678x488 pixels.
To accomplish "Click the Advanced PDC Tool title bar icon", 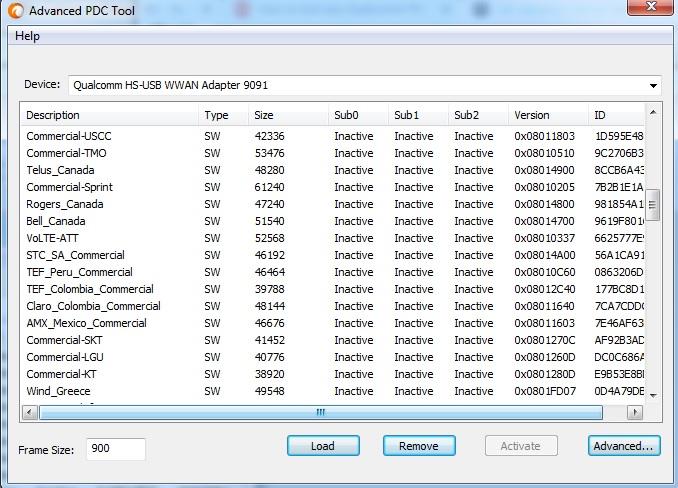I will 15,11.
